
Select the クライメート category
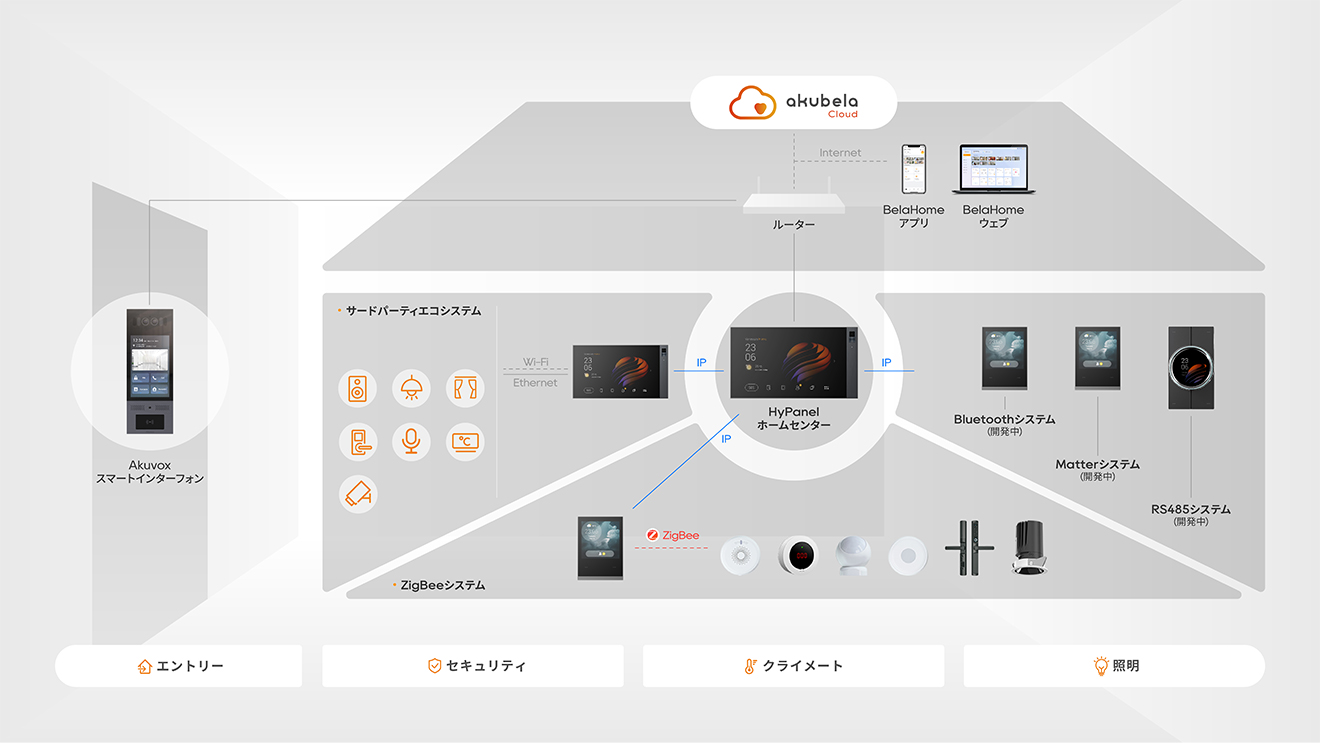[794, 666]
